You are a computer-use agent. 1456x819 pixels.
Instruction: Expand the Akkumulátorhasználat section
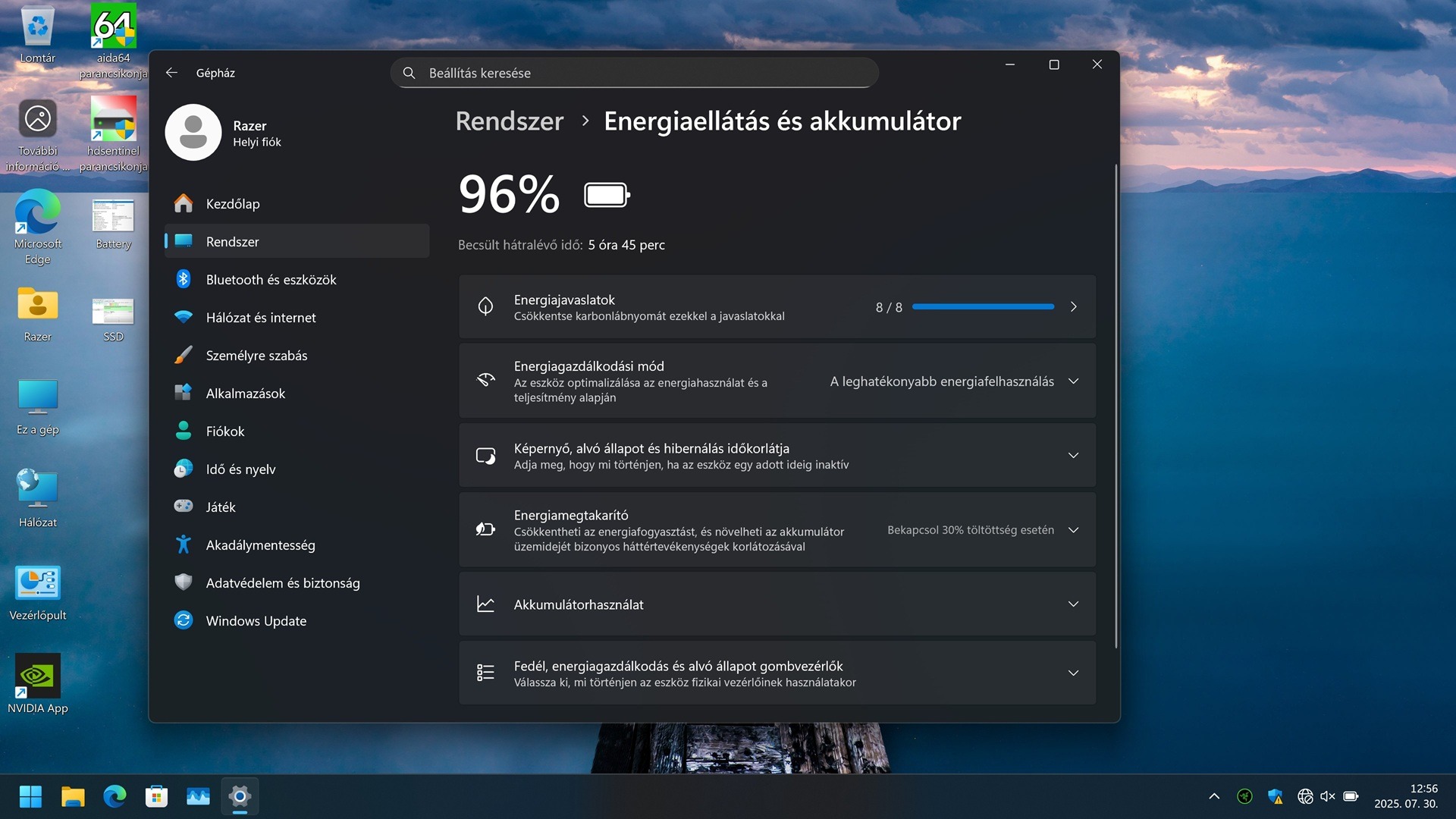[x=1073, y=604]
